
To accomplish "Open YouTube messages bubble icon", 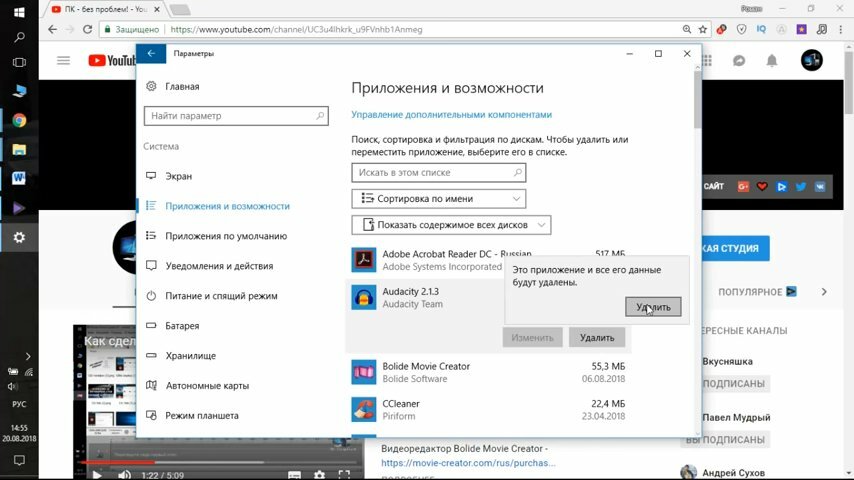I will (739, 60).
